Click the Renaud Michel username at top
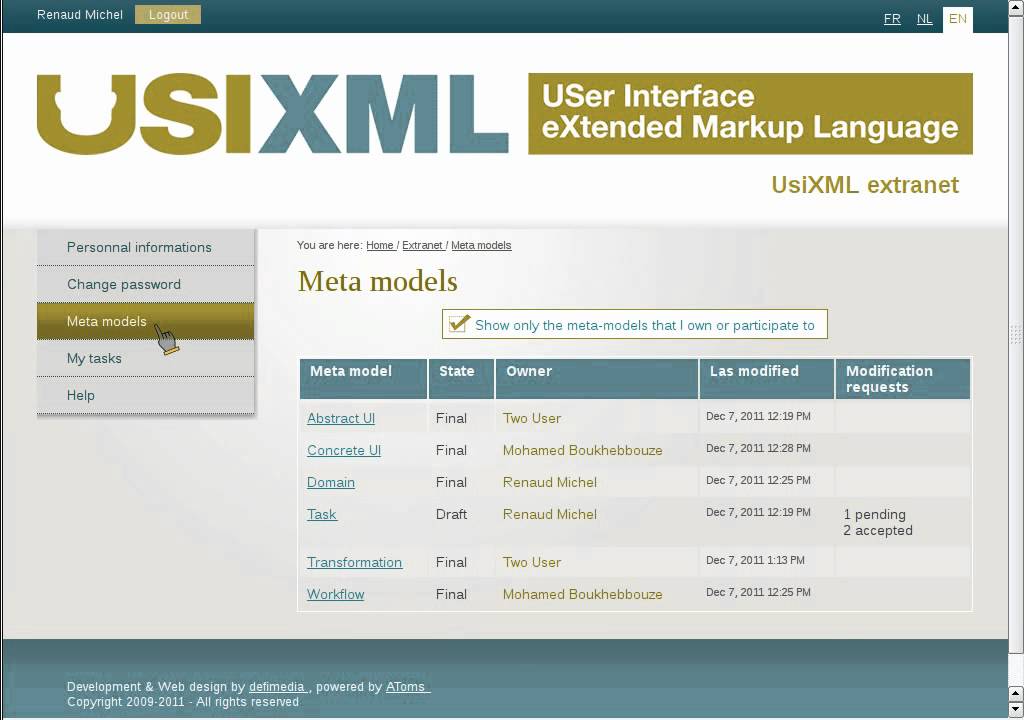 [80, 14]
